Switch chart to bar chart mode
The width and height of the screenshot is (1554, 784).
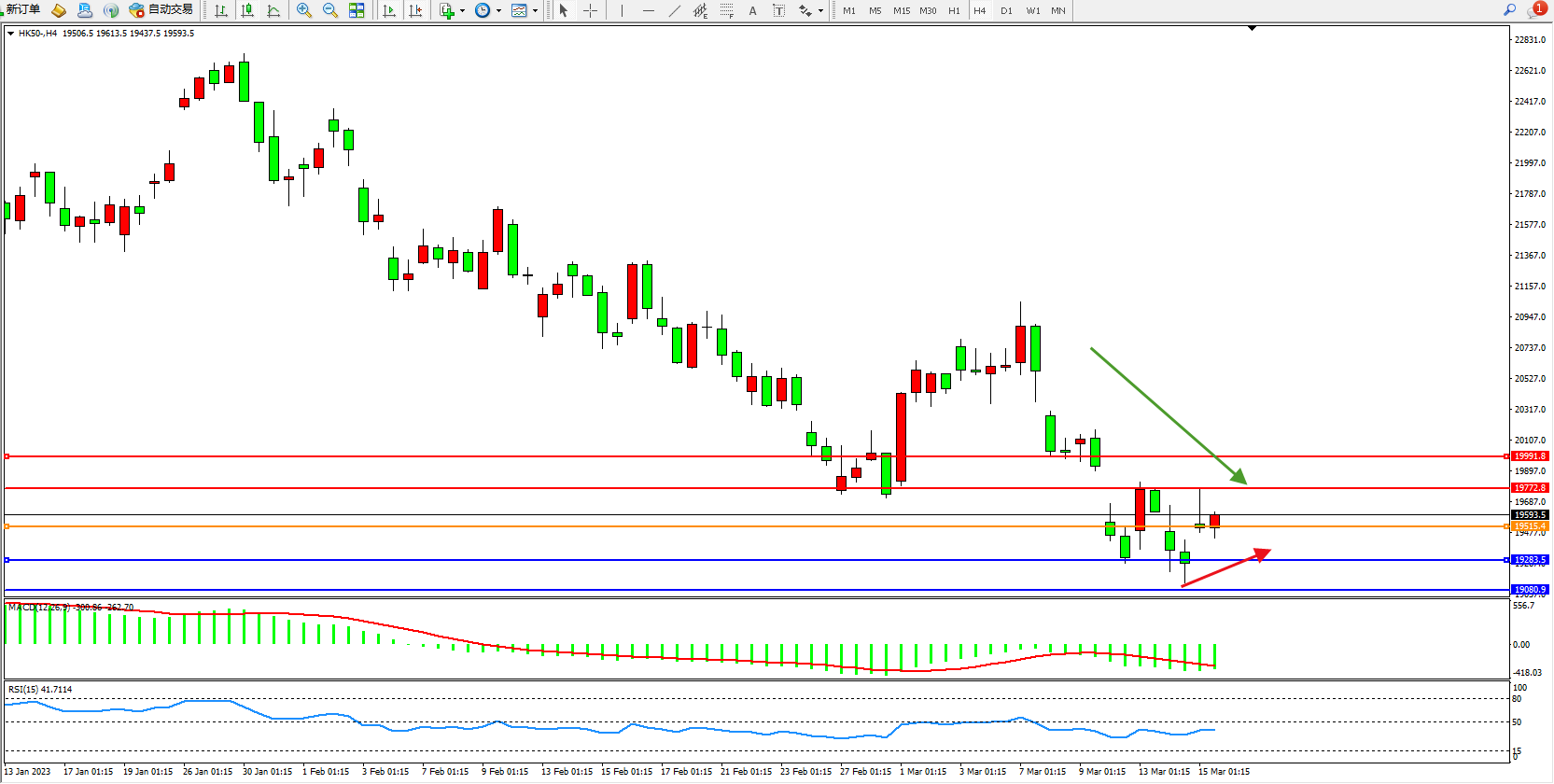221,10
